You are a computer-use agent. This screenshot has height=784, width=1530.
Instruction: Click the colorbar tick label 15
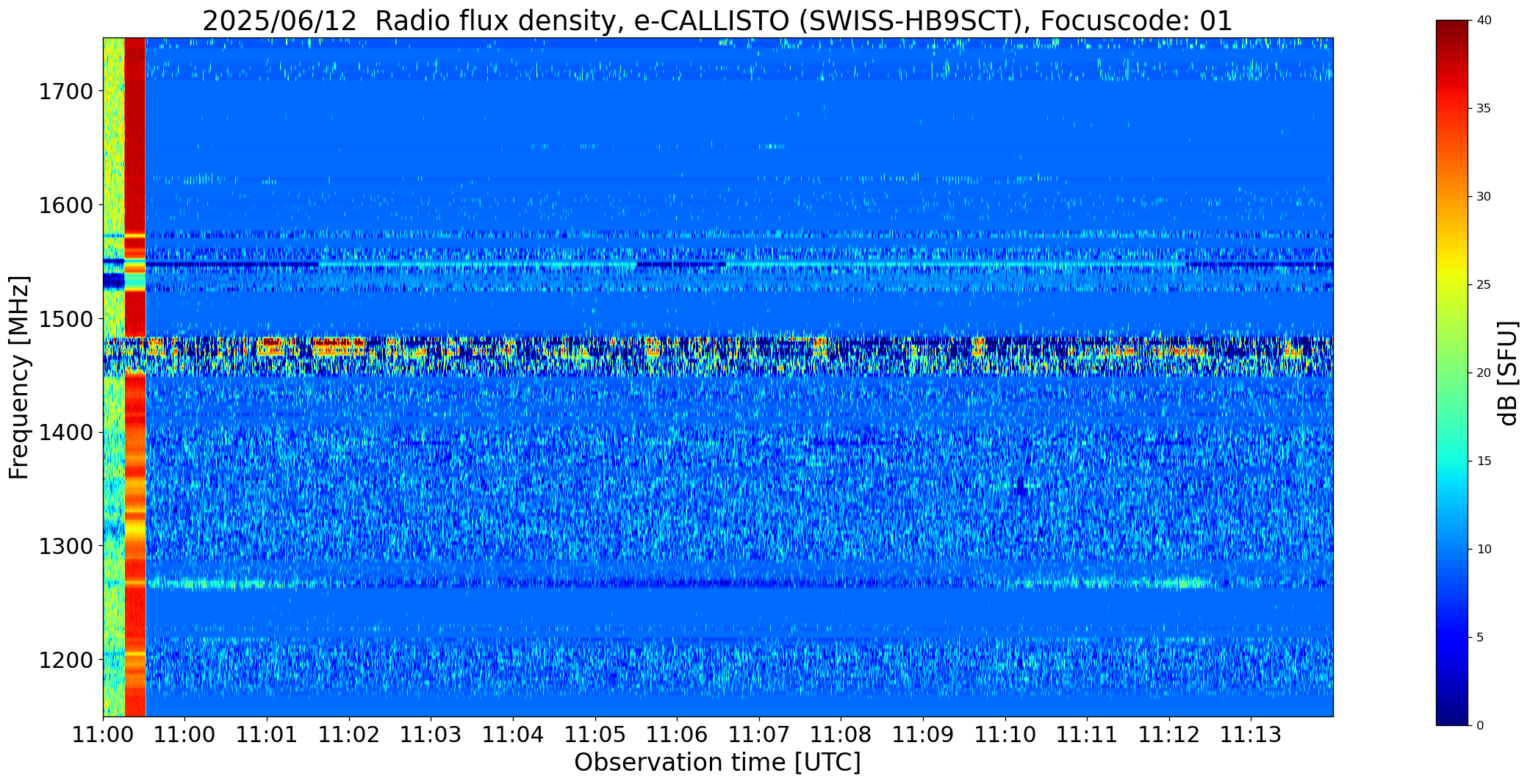[x=1484, y=461]
